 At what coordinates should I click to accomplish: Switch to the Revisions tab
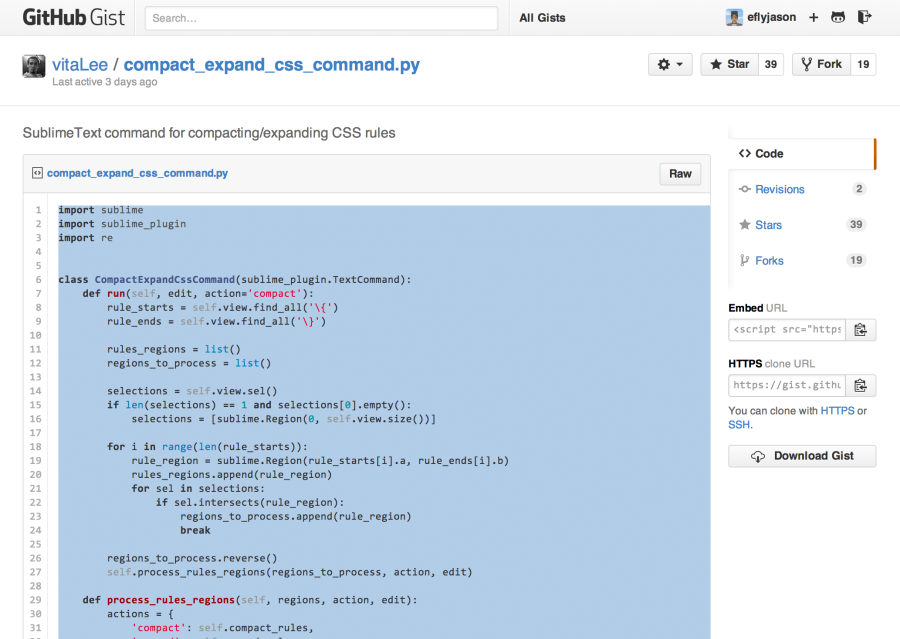tap(779, 189)
